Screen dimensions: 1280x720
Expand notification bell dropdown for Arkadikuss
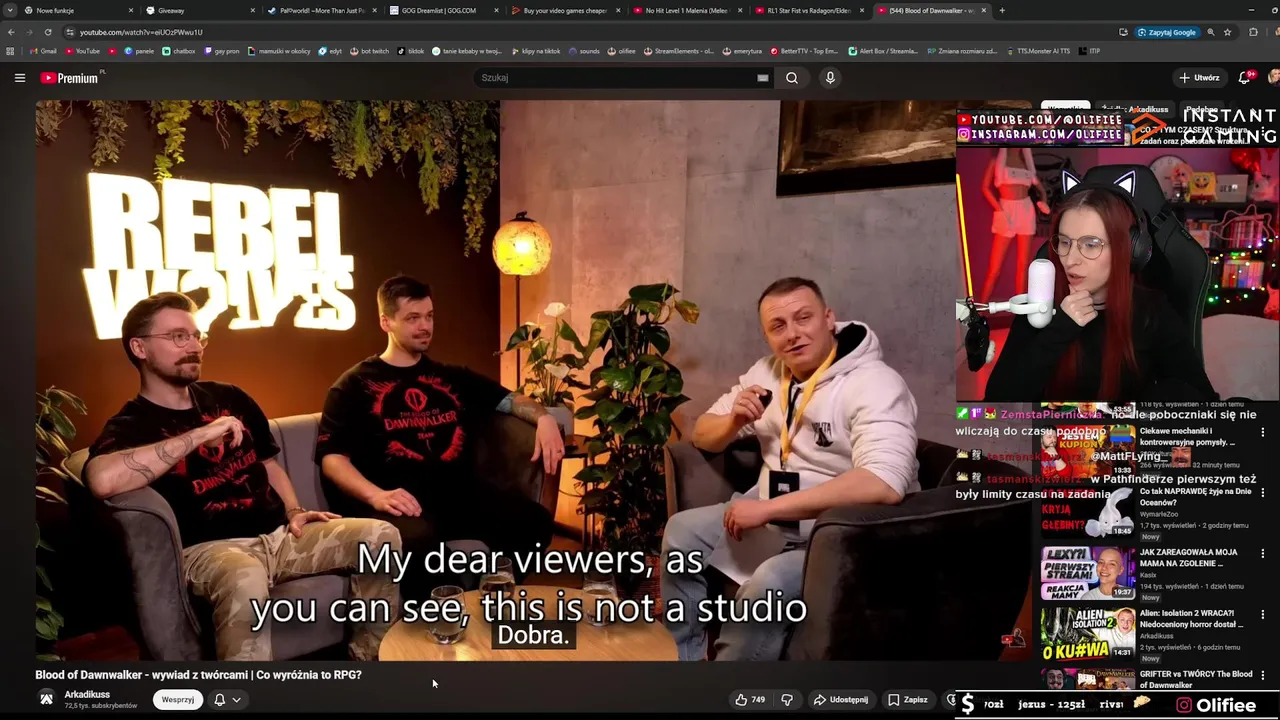(228, 700)
